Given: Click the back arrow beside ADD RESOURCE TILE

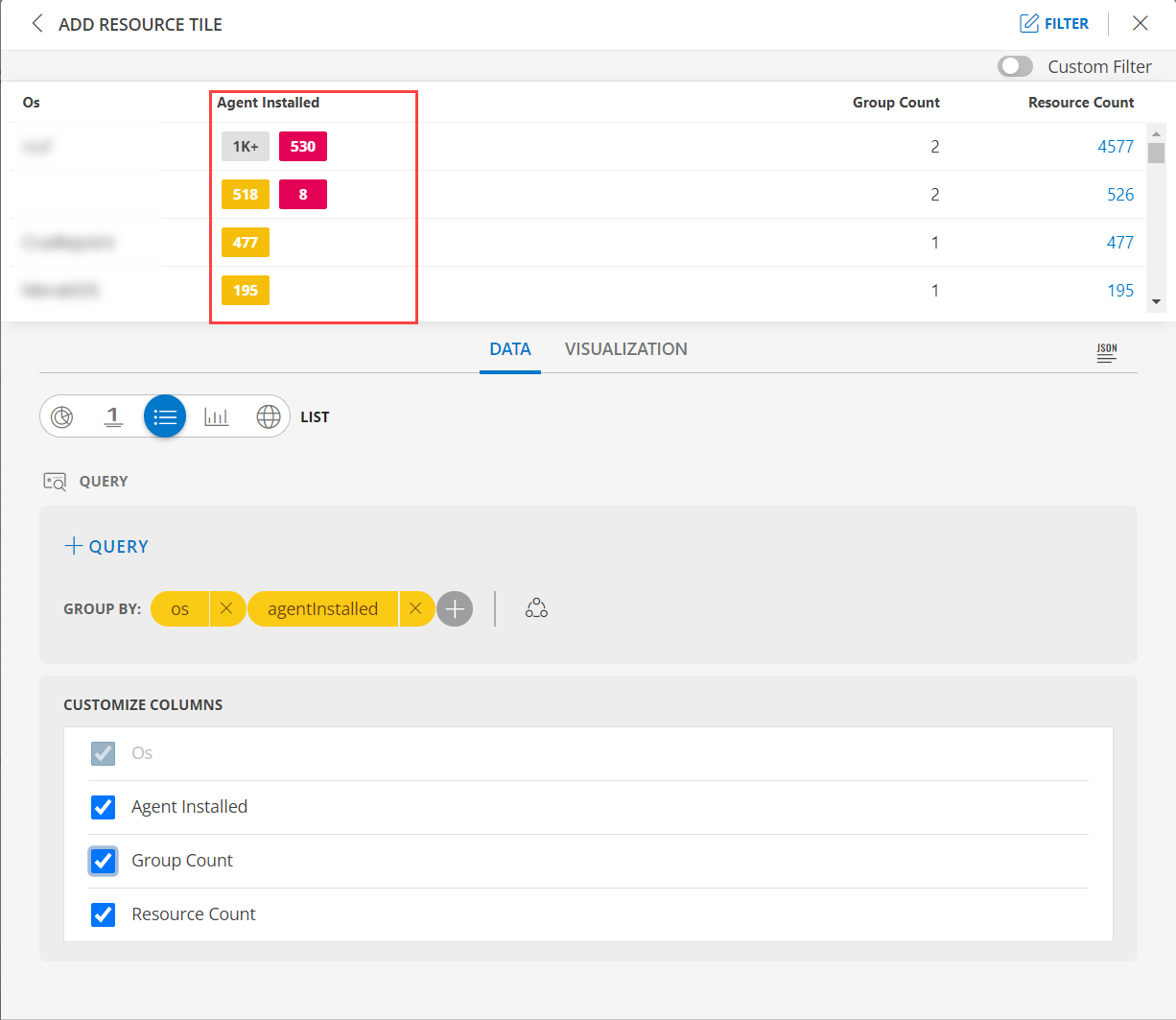Looking at the screenshot, I should (36, 23).
